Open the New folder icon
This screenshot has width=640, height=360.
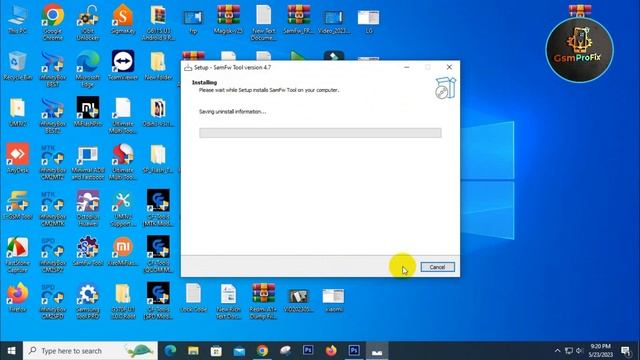(x=158, y=65)
